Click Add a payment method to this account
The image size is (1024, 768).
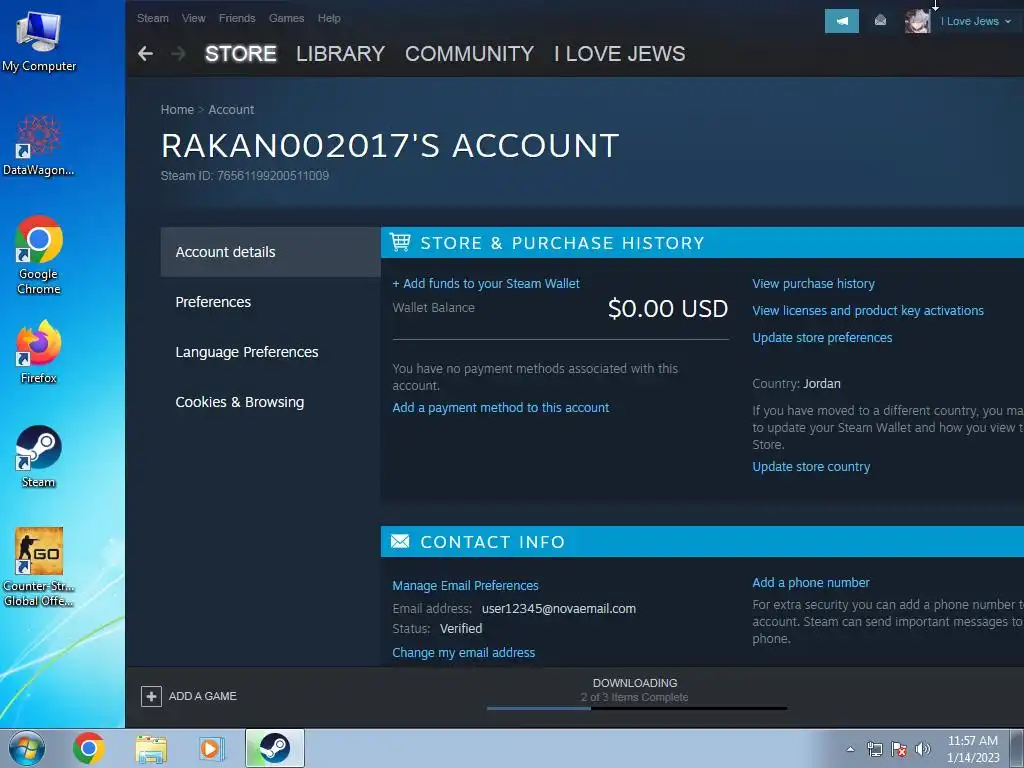501,408
